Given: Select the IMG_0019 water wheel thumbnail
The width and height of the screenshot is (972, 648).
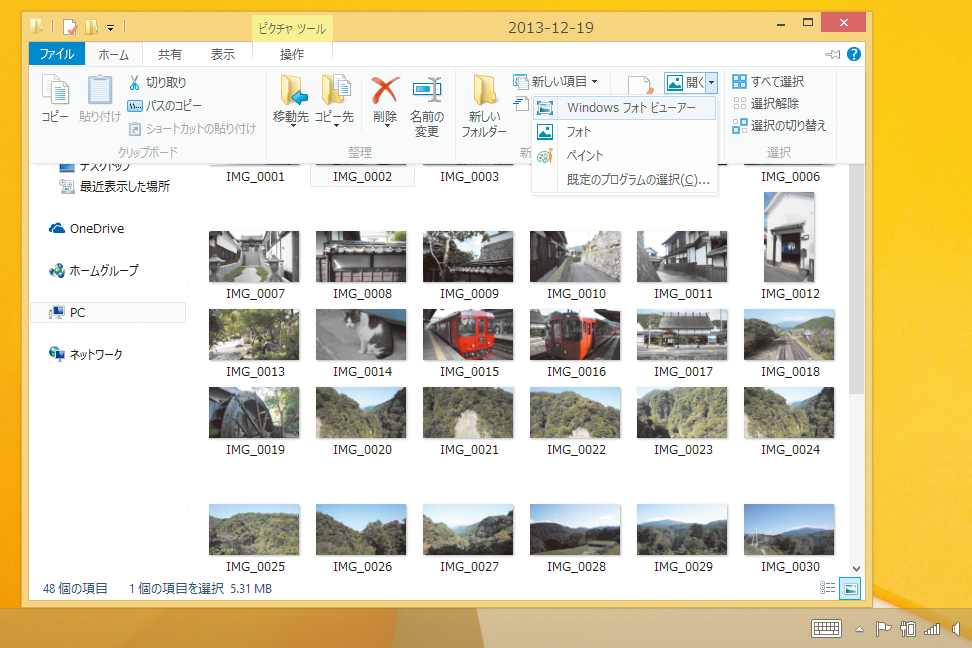Looking at the screenshot, I should point(254,413).
